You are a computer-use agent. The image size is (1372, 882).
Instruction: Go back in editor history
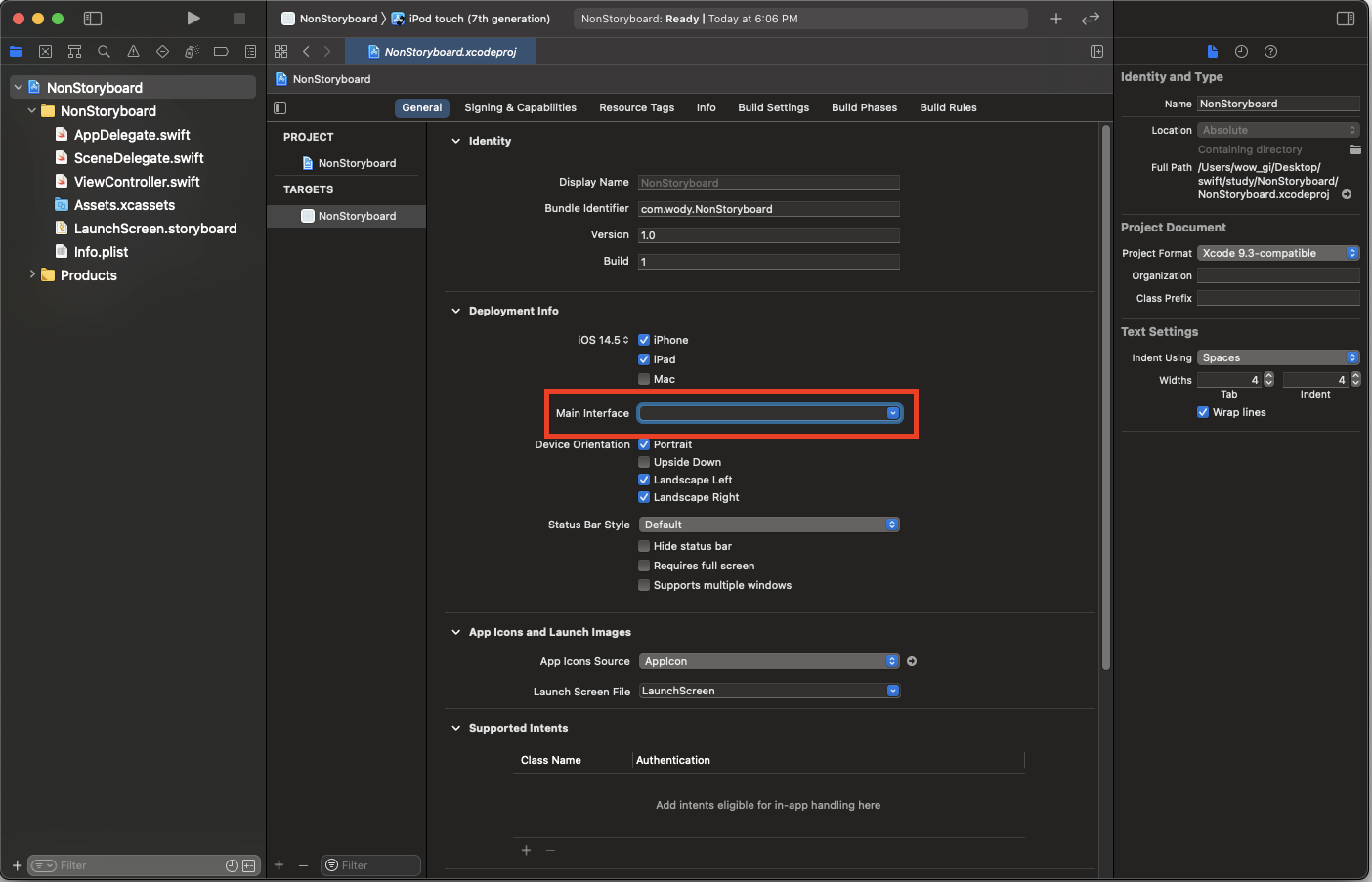pos(306,51)
